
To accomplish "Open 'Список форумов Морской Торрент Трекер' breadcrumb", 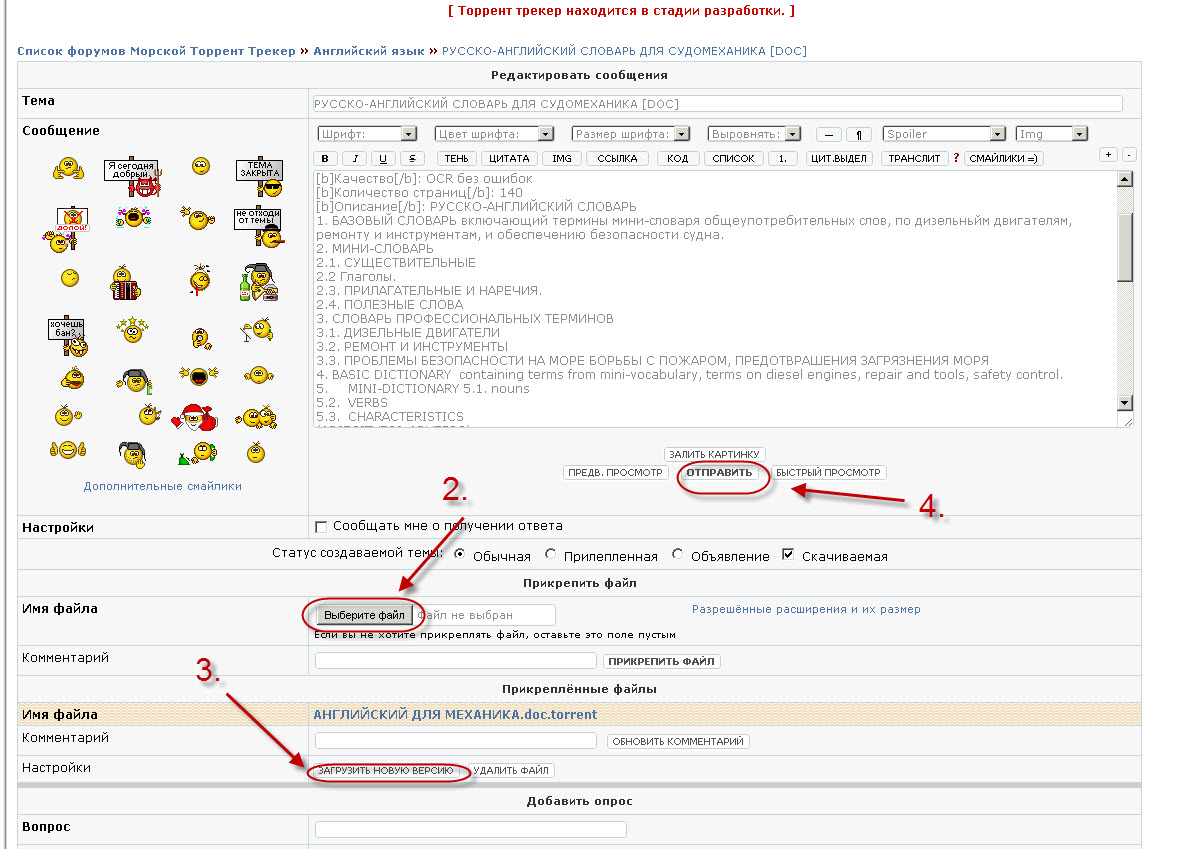I will pos(156,51).
